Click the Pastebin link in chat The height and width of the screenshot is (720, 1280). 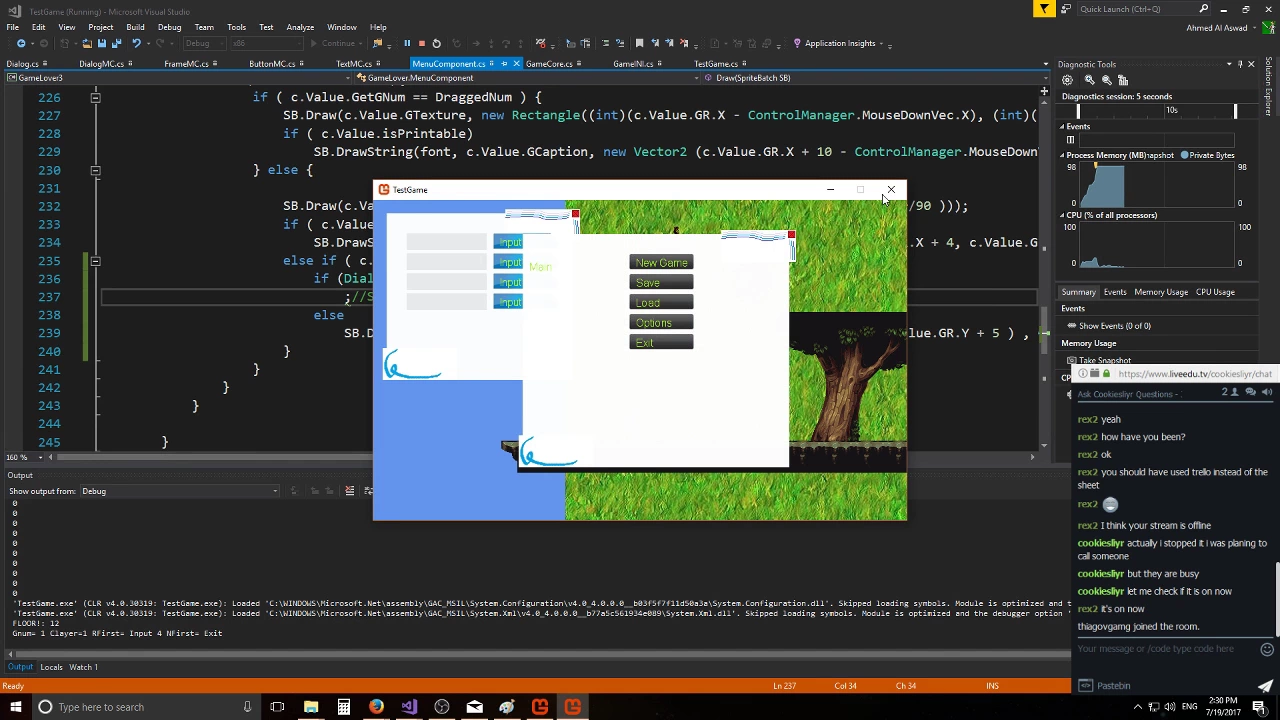1106,686
